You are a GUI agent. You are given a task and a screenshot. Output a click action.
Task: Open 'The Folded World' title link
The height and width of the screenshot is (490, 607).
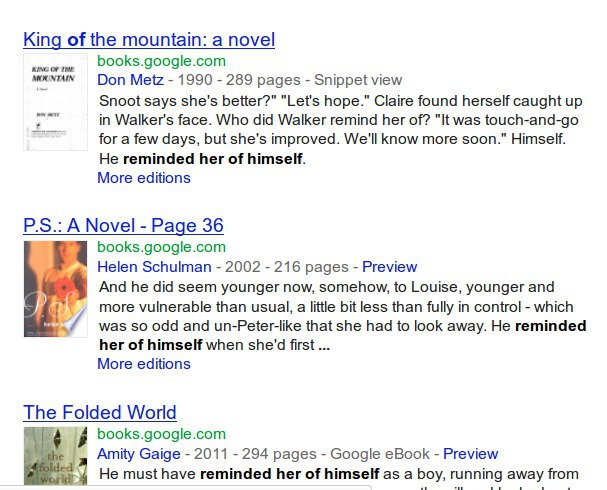click(x=99, y=413)
